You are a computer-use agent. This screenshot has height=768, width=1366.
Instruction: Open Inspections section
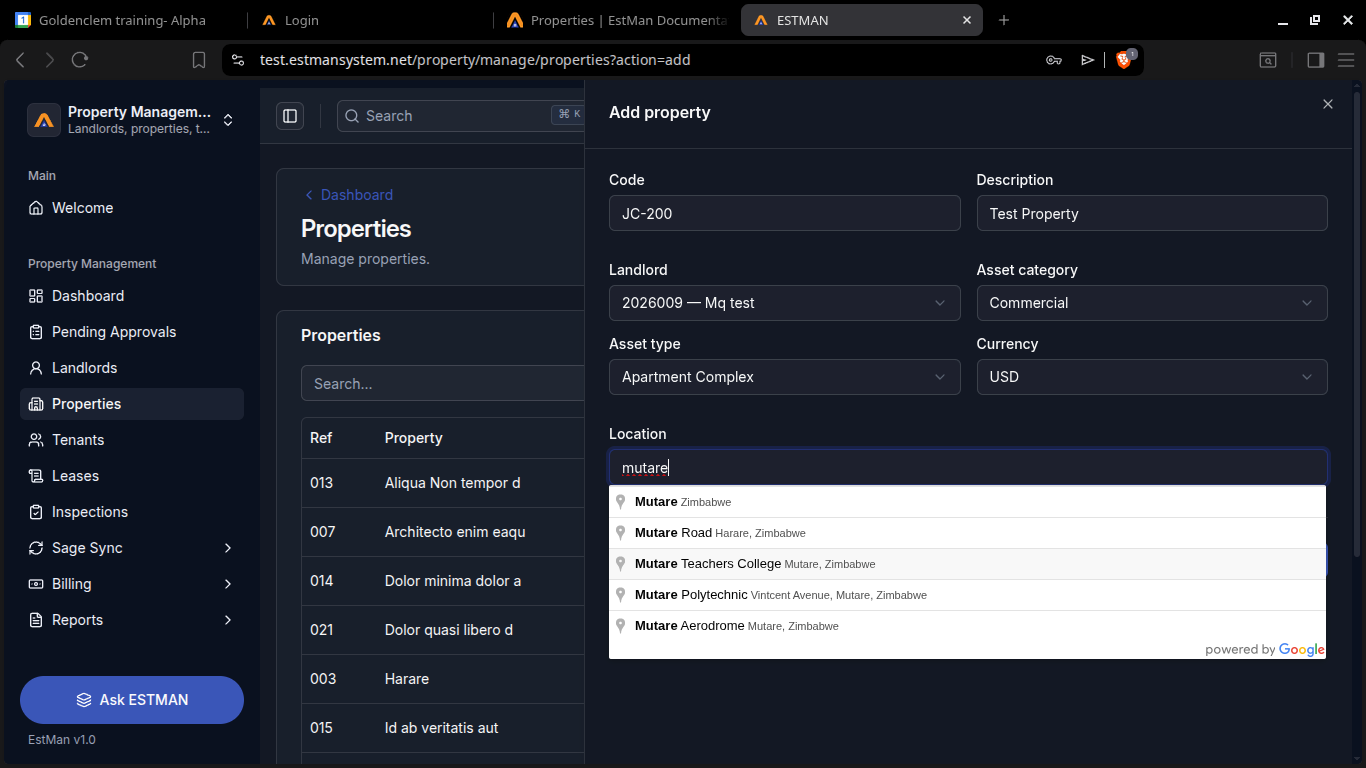pyautogui.click(x=132, y=512)
